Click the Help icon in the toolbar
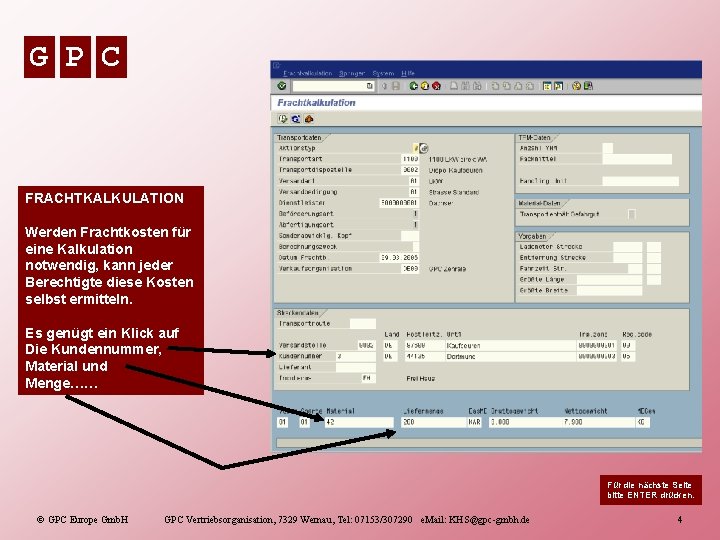720x540 pixels. [577, 86]
